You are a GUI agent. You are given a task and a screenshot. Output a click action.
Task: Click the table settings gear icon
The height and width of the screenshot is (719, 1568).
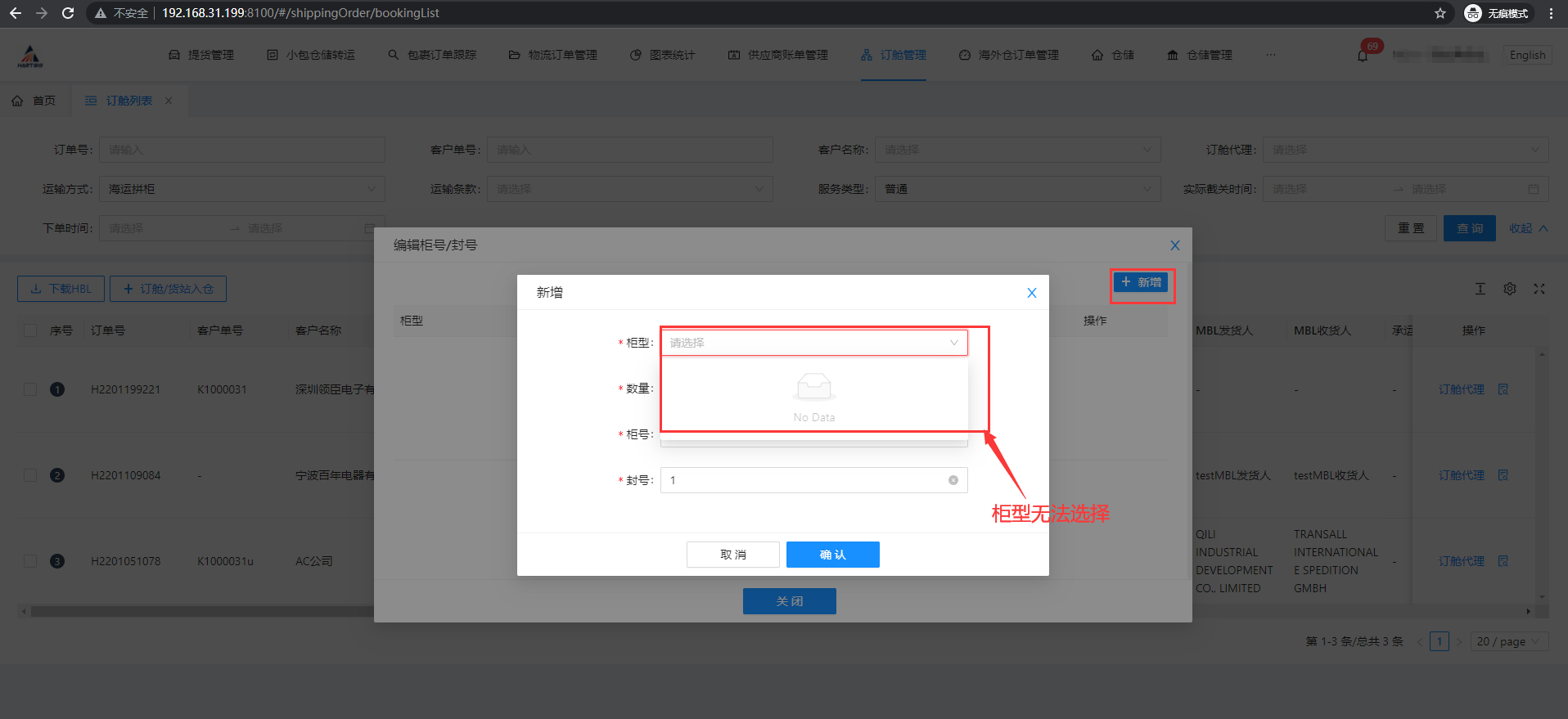click(1510, 289)
